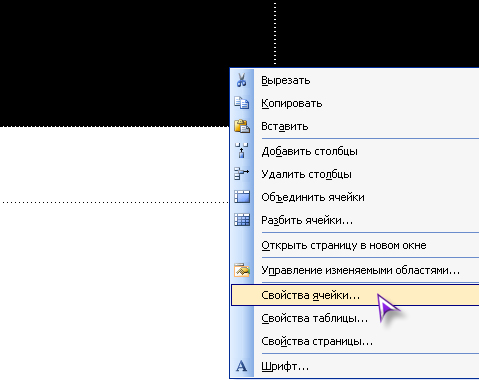Viewport: 479px width, 380px height.
Task: Click the merge cells icon
Action: pos(242,197)
